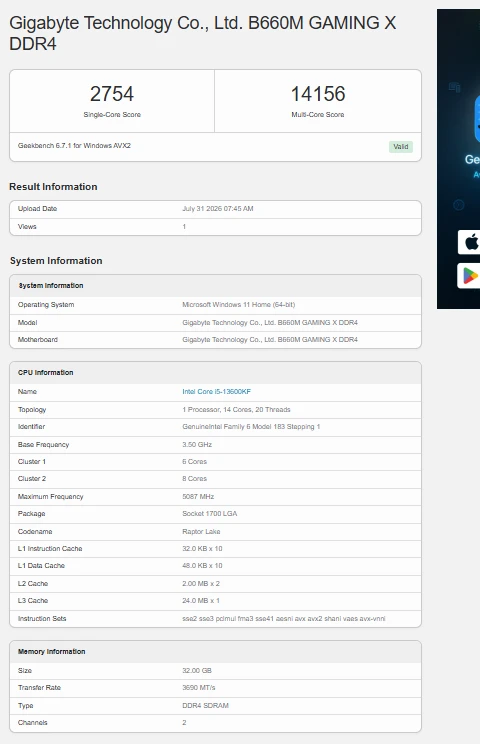The width and height of the screenshot is (480, 744).
Task: Click the System Information table header row
Action: pyautogui.click(x=215, y=286)
